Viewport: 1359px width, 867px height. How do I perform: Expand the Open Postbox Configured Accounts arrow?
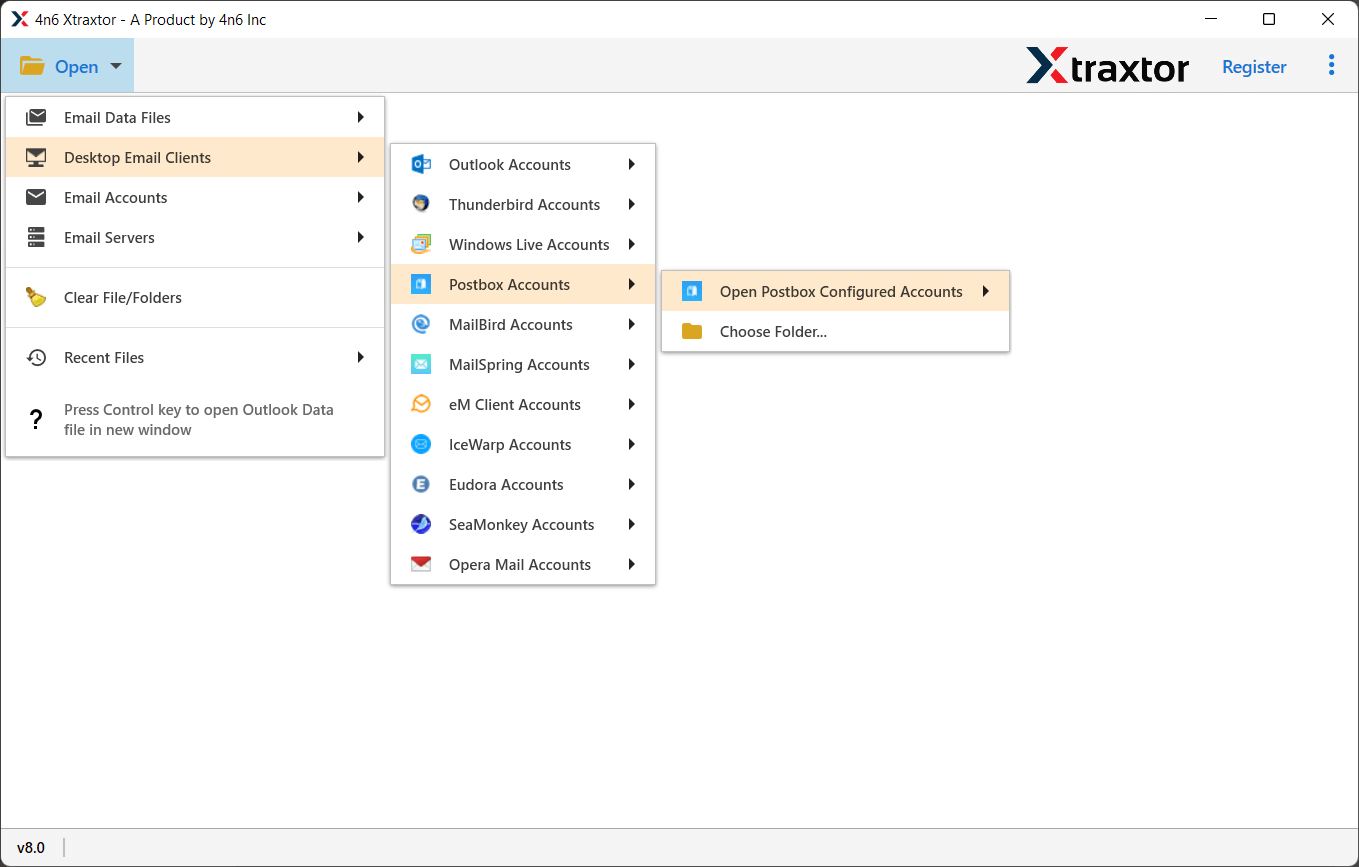pos(985,291)
